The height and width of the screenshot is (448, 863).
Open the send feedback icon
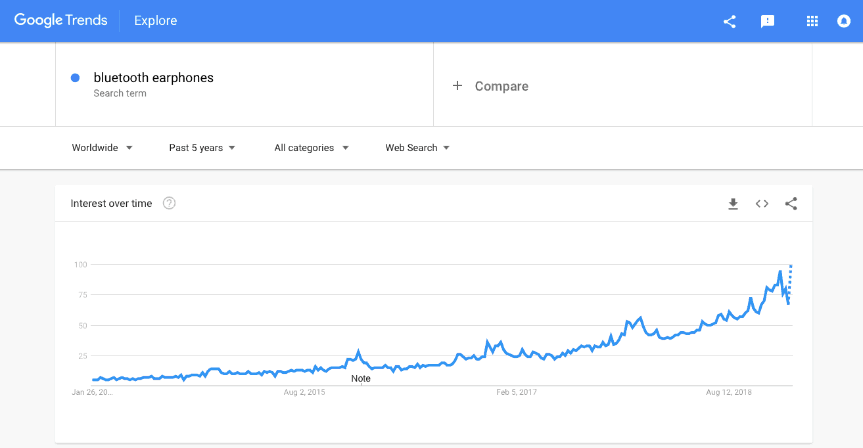pos(767,21)
